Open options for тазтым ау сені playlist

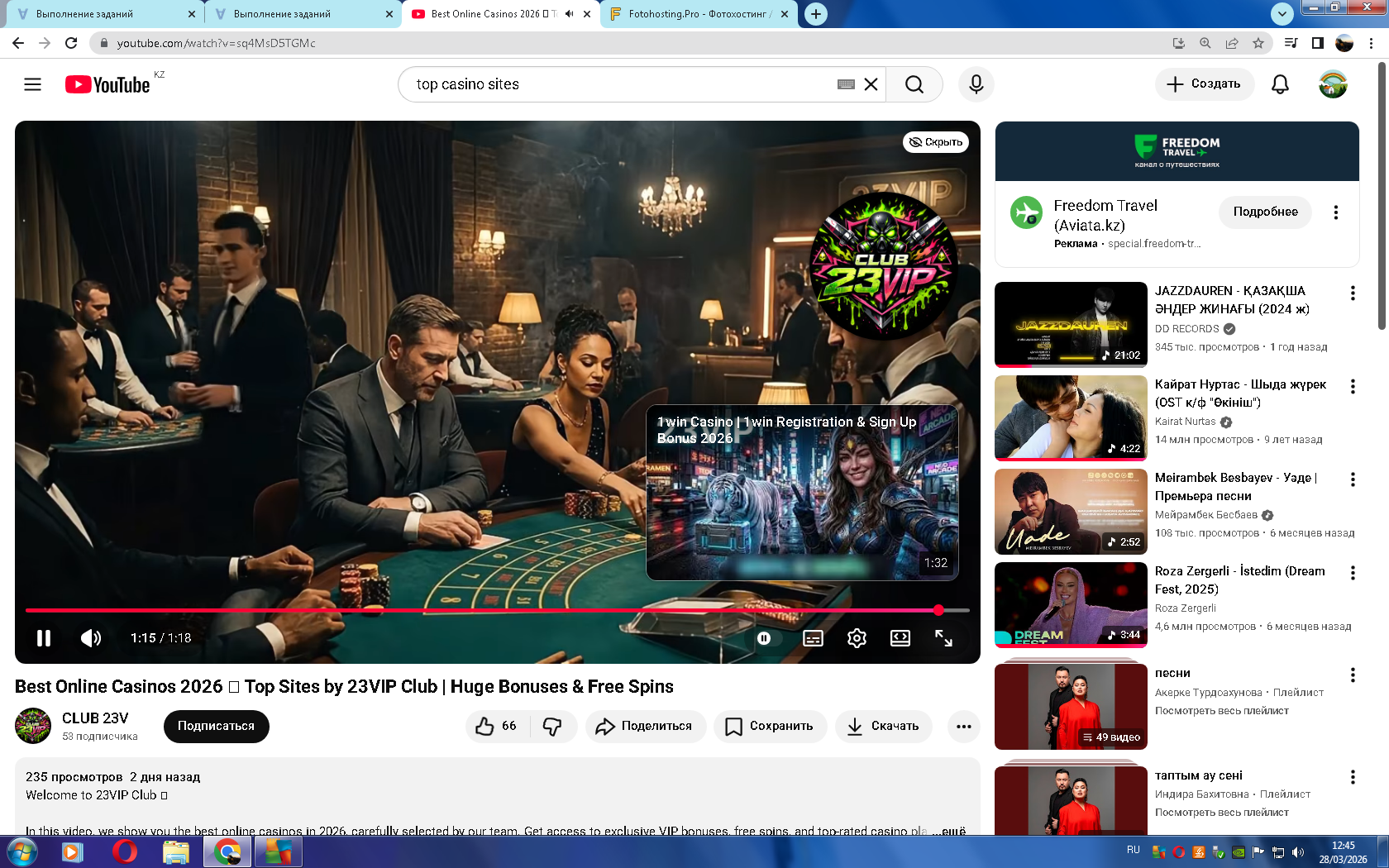pyautogui.click(x=1353, y=777)
